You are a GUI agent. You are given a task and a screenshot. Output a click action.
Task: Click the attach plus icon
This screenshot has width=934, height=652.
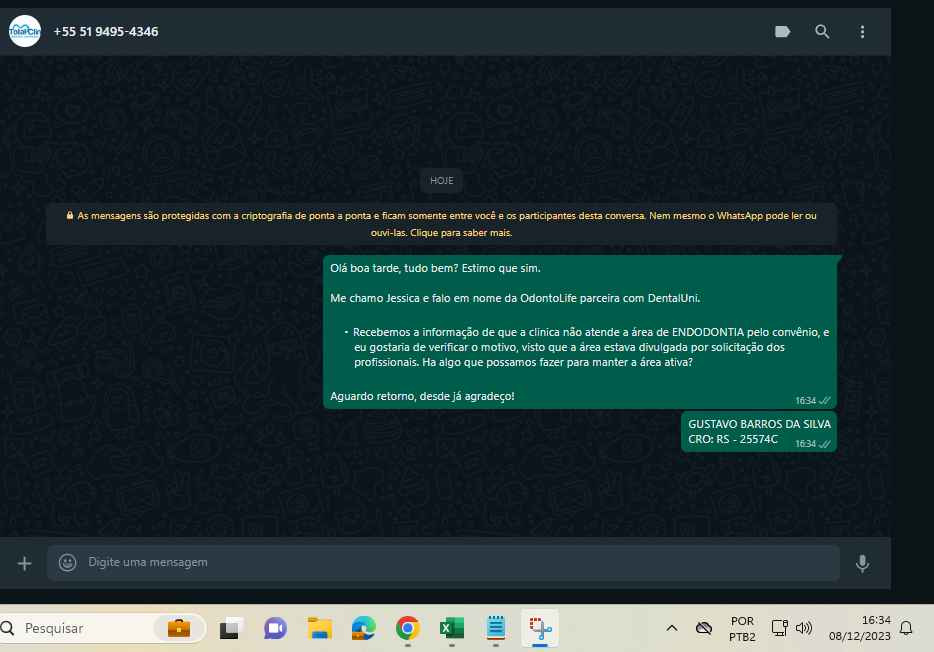pyautogui.click(x=24, y=563)
